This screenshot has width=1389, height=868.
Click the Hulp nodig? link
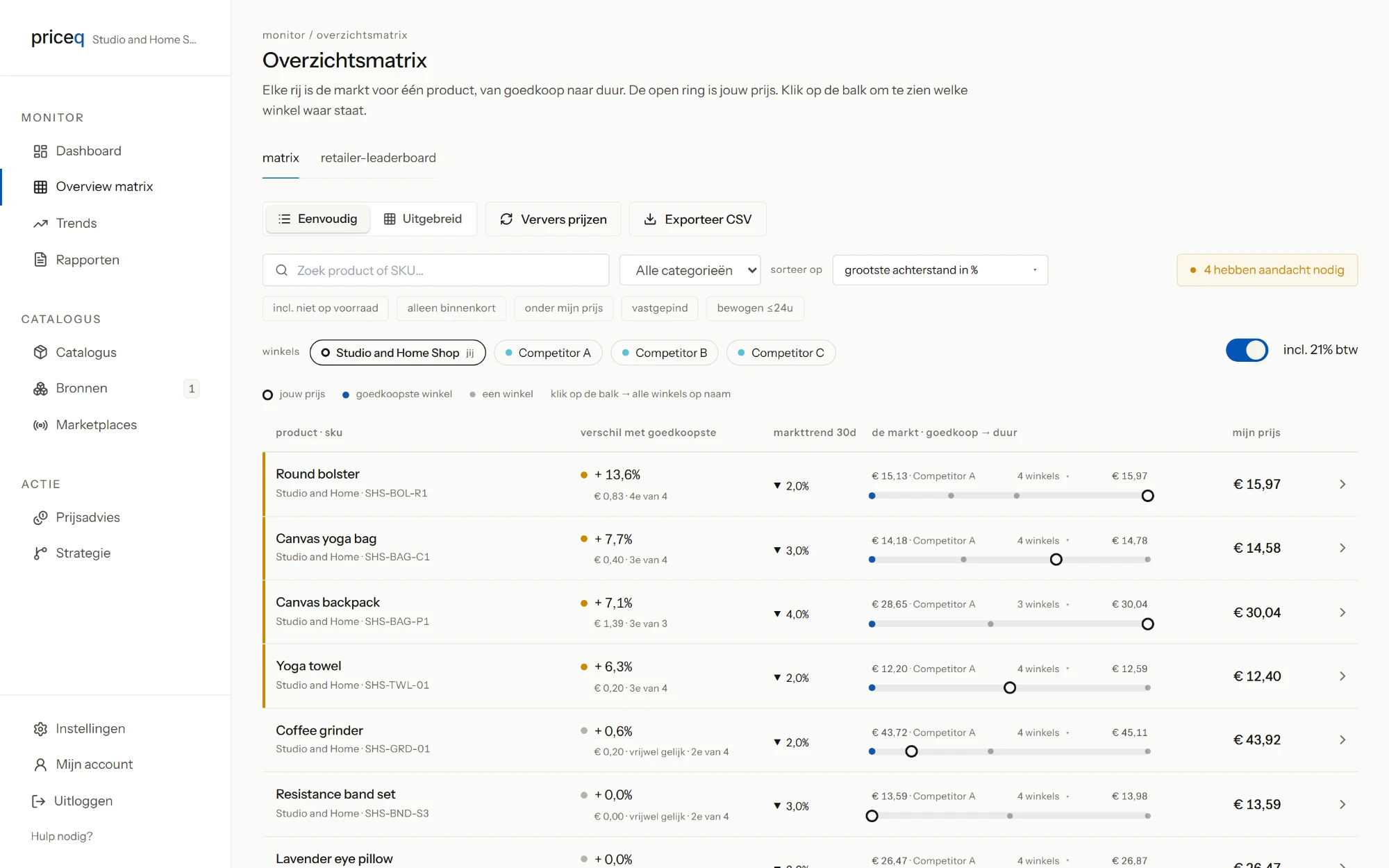pyautogui.click(x=62, y=836)
